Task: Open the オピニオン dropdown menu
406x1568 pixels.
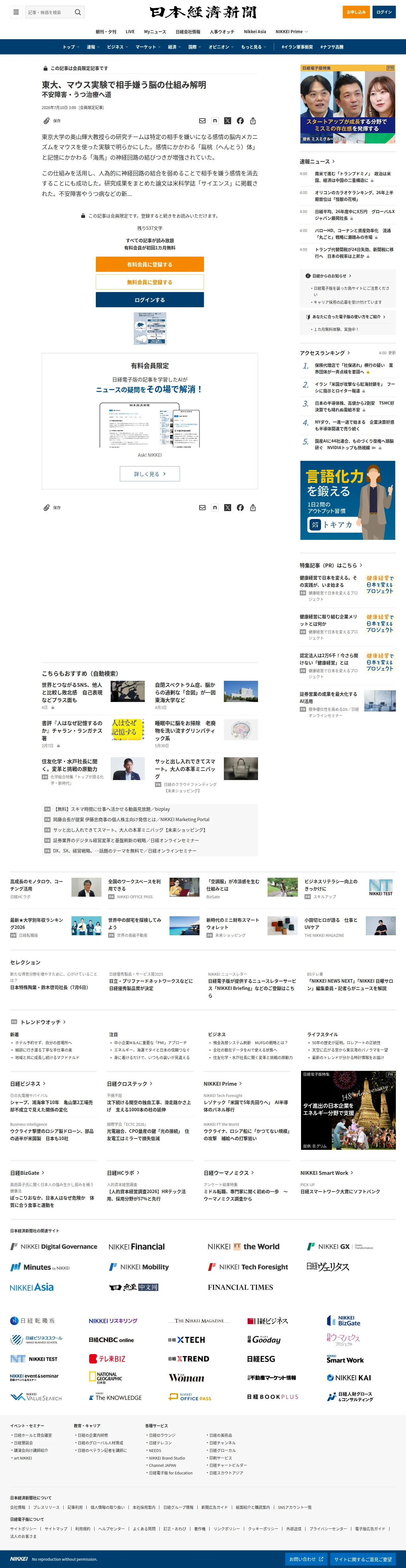Action: [221, 47]
